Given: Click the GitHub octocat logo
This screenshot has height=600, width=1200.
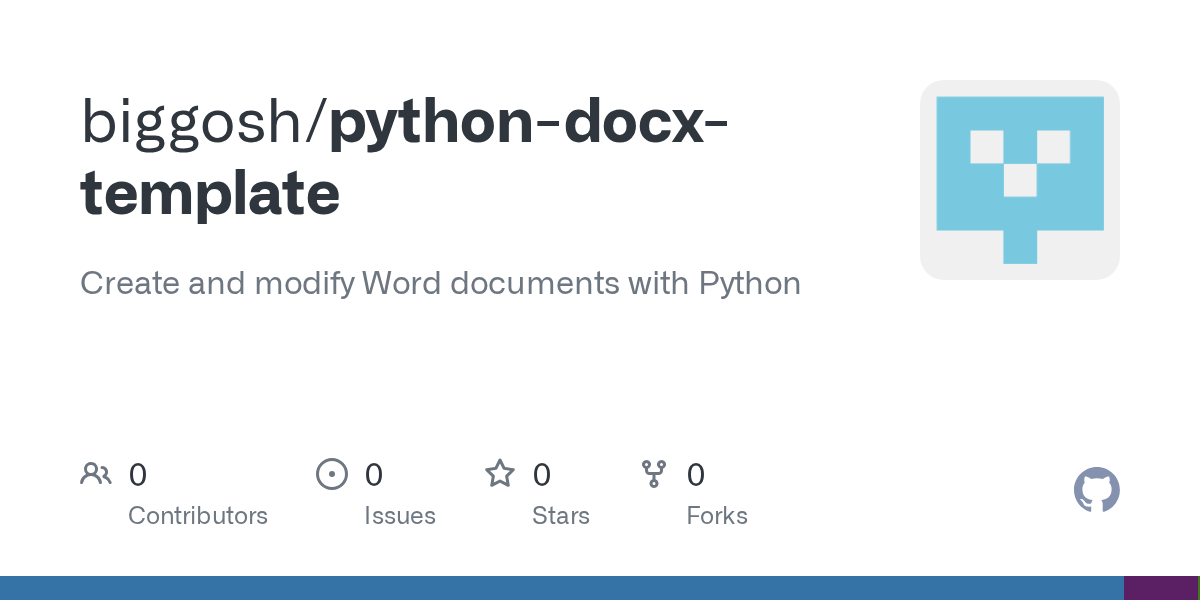Looking at the screenshot, I should [1096, 490].
